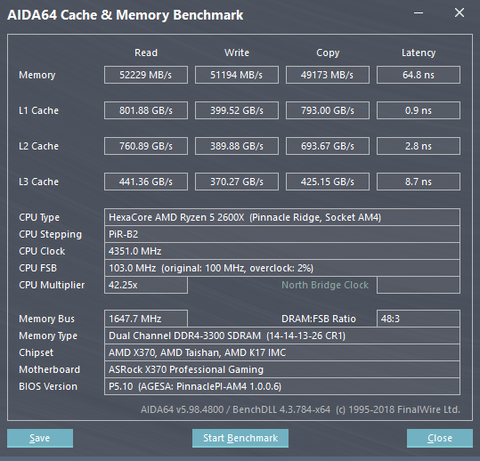
Task: Click the window title AIDA64 Cache & Memory Benchmark
Action: [x=125, y=15]
